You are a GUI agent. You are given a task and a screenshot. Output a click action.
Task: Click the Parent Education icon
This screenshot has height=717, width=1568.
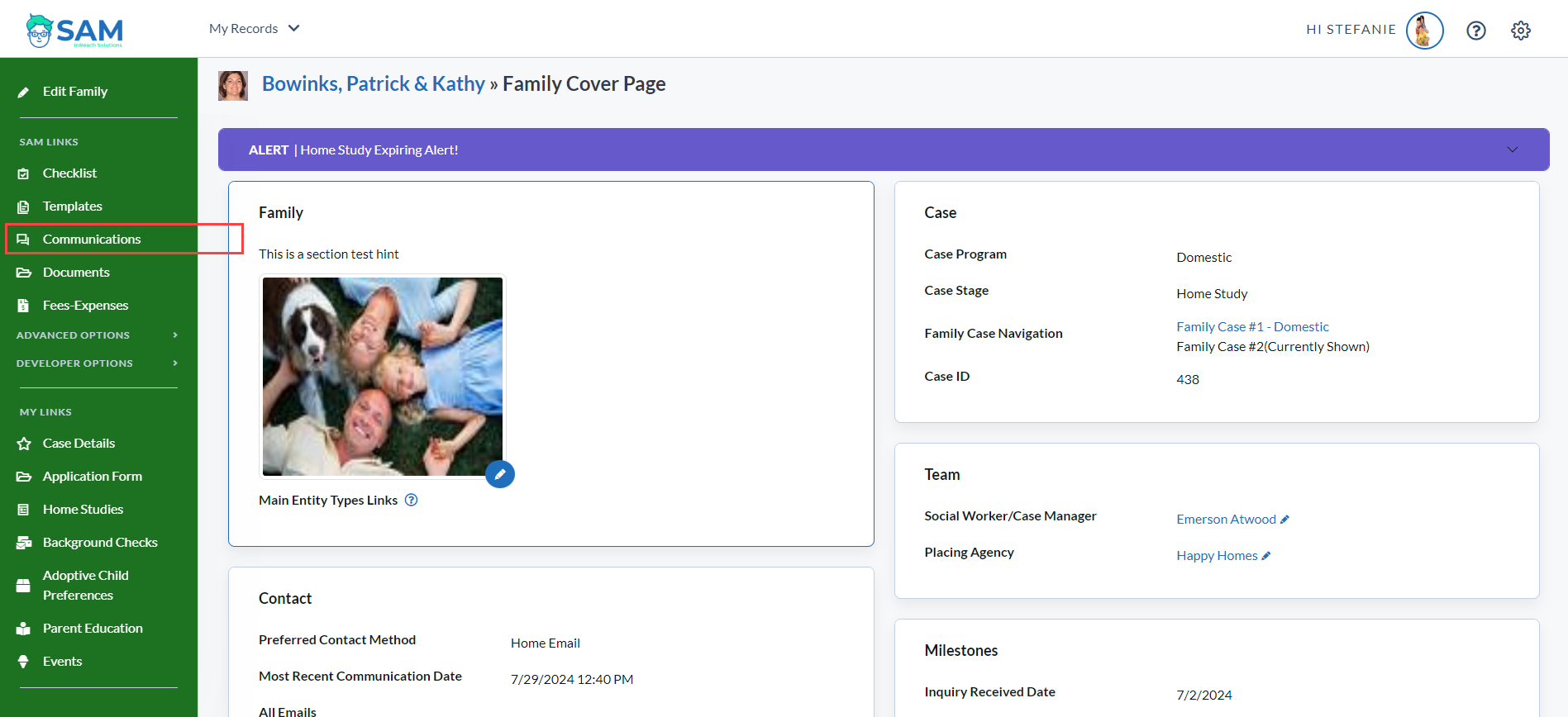point(23,629)
